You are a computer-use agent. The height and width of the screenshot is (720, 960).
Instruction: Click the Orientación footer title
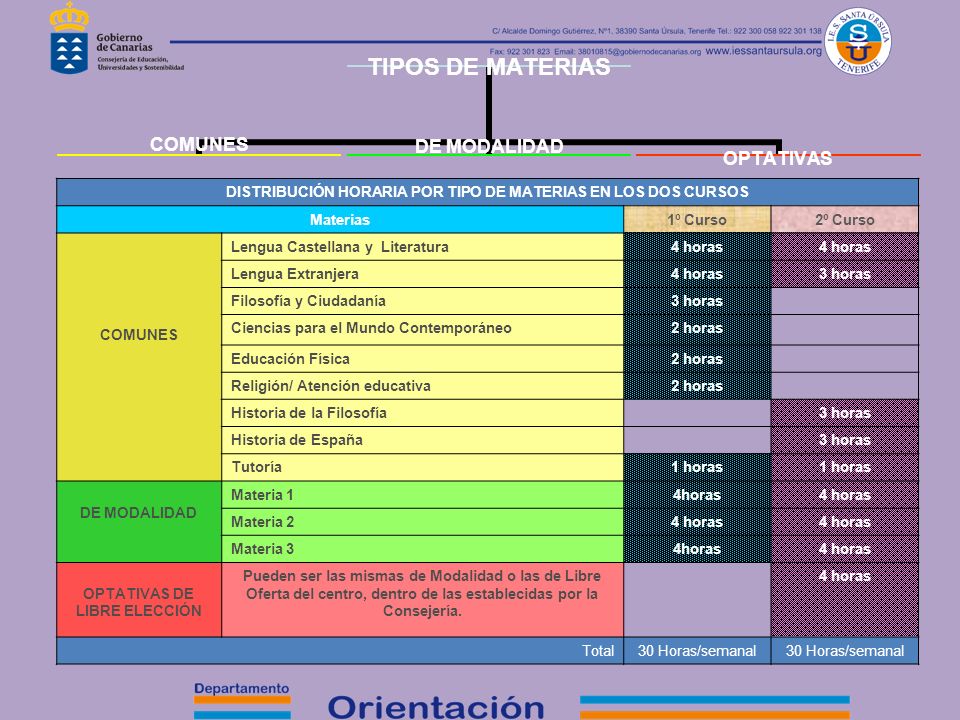tap(436, 707)
